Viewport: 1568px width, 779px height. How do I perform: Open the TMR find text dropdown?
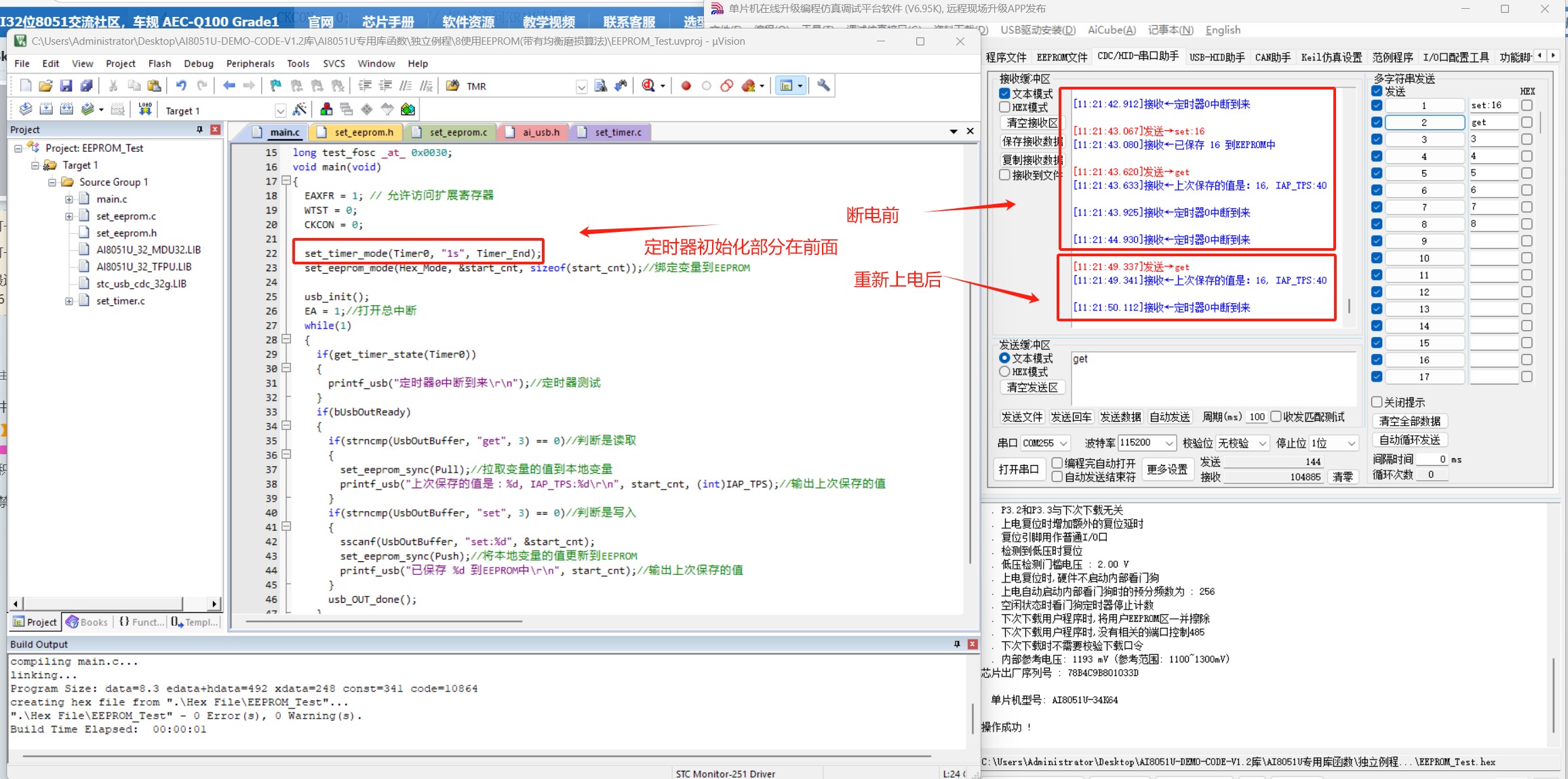[581, 86]
